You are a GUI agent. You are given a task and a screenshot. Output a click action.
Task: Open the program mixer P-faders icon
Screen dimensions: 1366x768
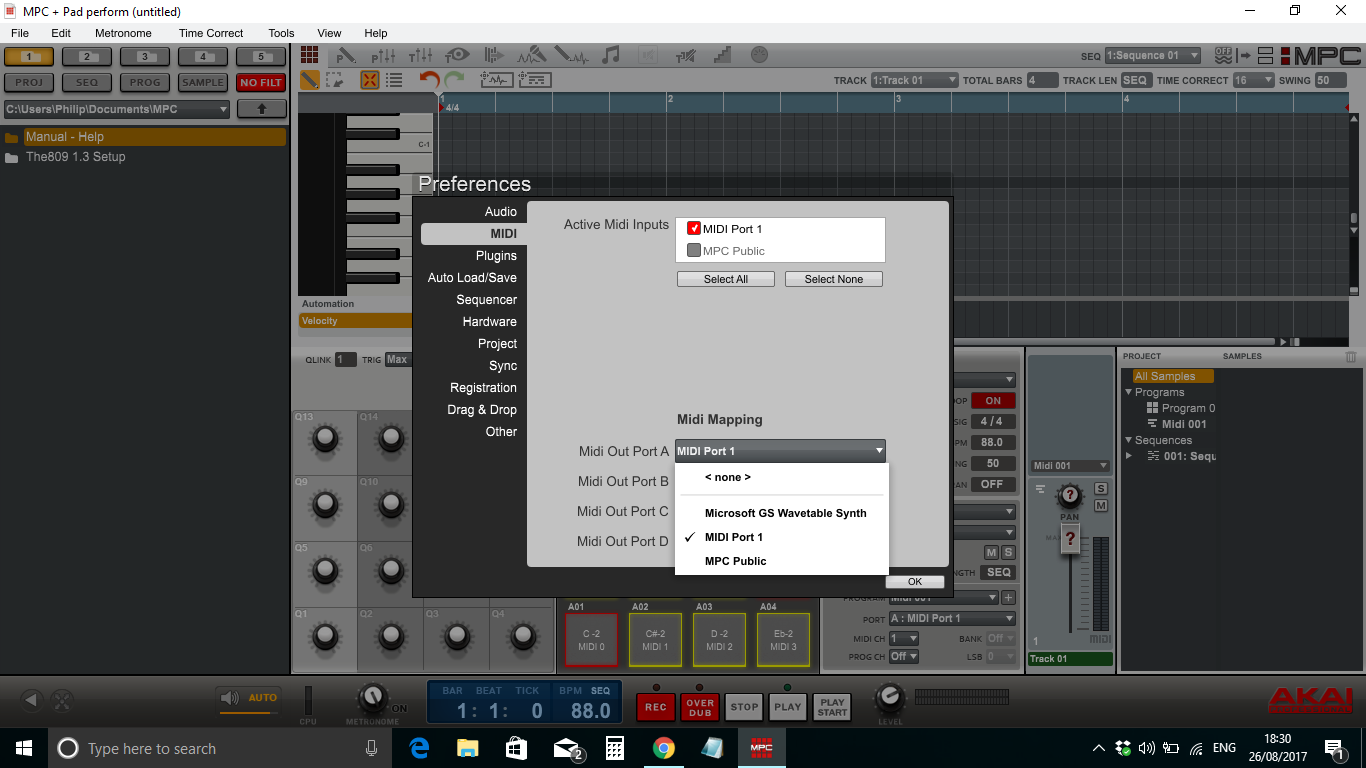point(383,55)
